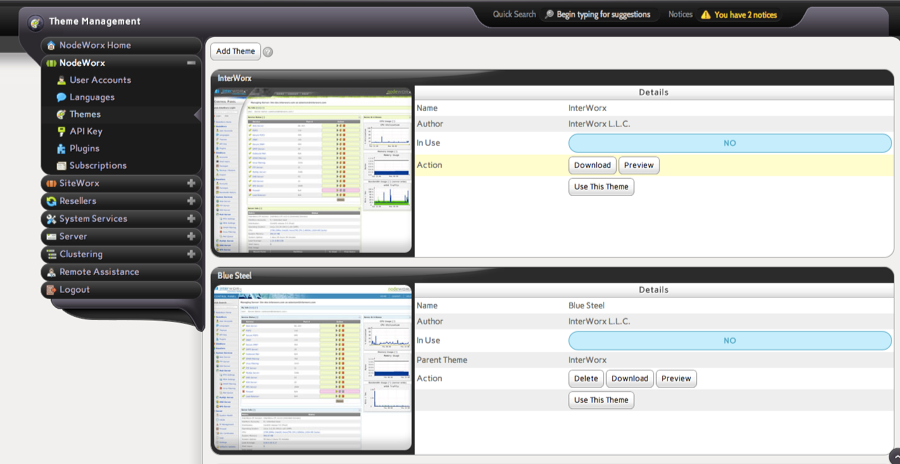Download the Blue Steel theme

tap(630, 379)
